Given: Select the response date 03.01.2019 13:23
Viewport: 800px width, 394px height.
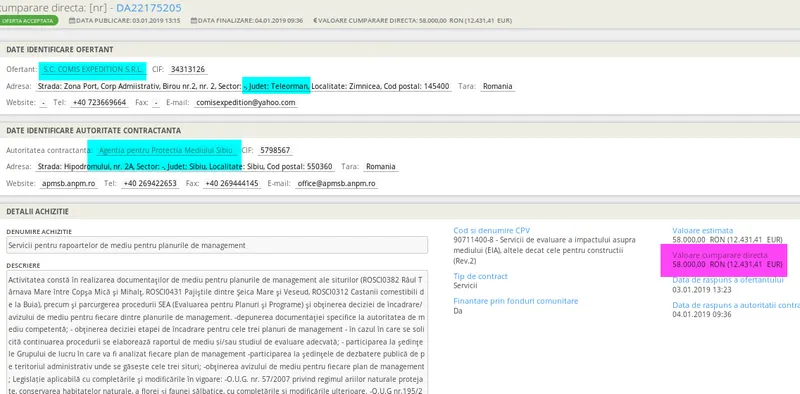Looking at the screenshot, I should tap(702, 289).
